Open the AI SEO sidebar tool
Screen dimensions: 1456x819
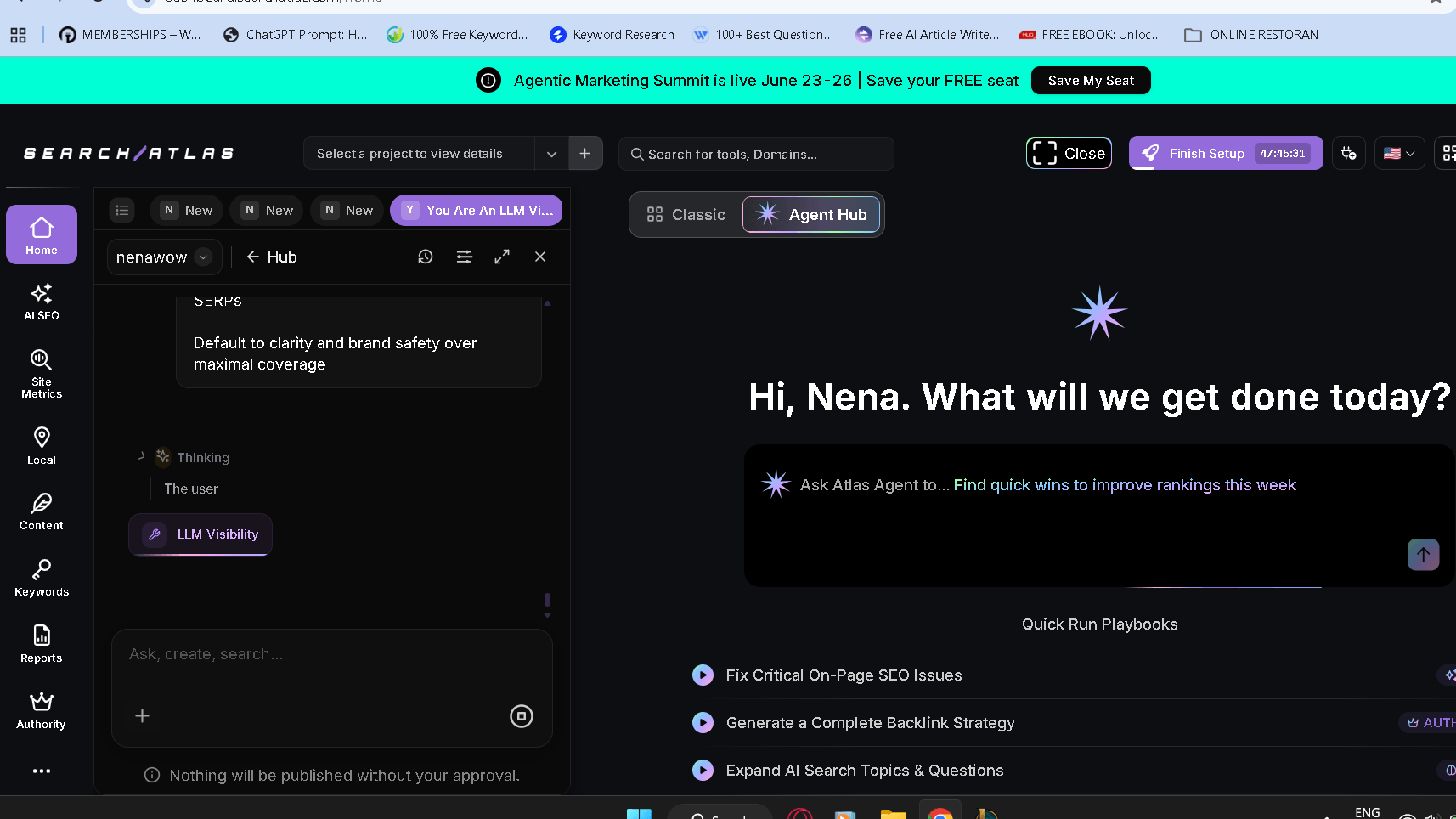tap(42, 302)
